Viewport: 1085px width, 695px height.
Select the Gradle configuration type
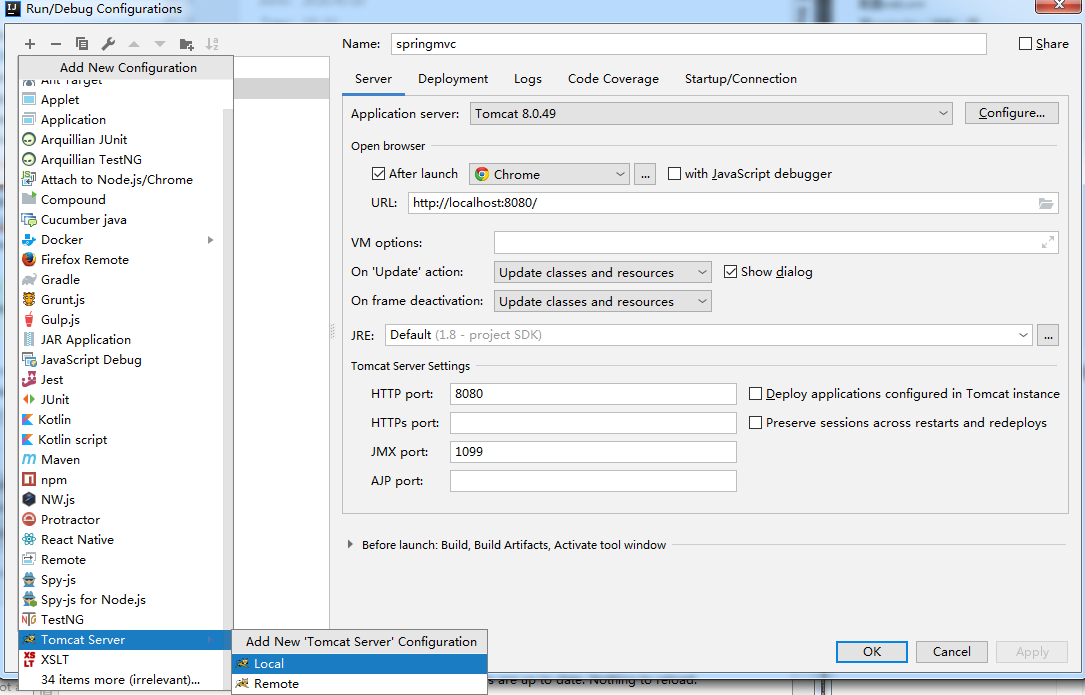click(122, 280)
